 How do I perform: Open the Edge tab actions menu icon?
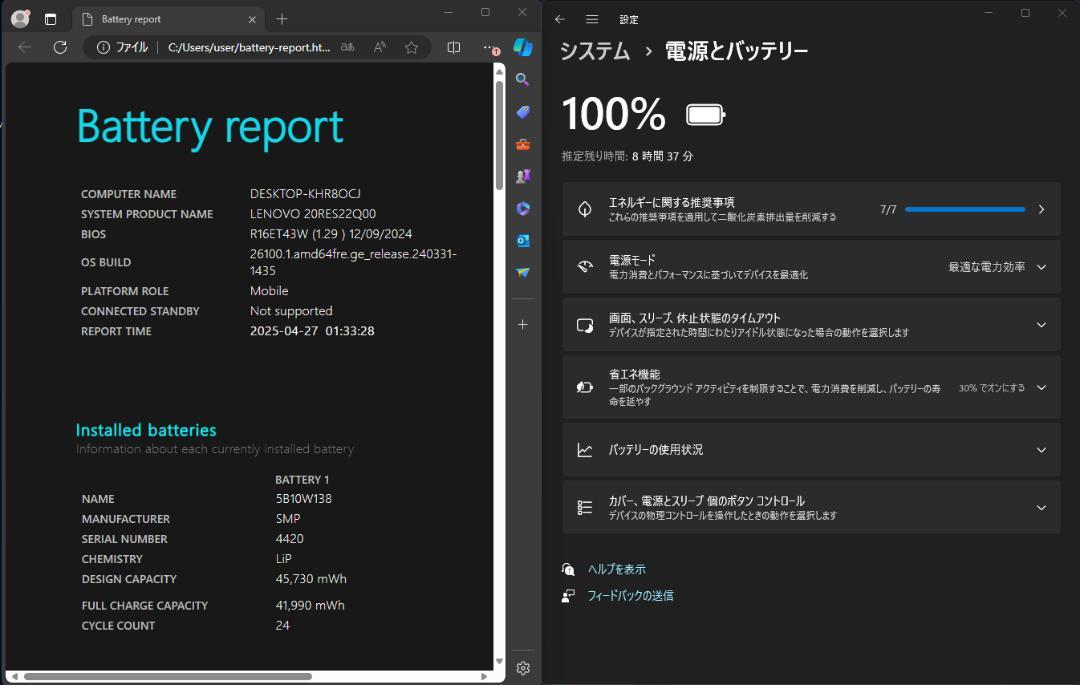[50, 19]
